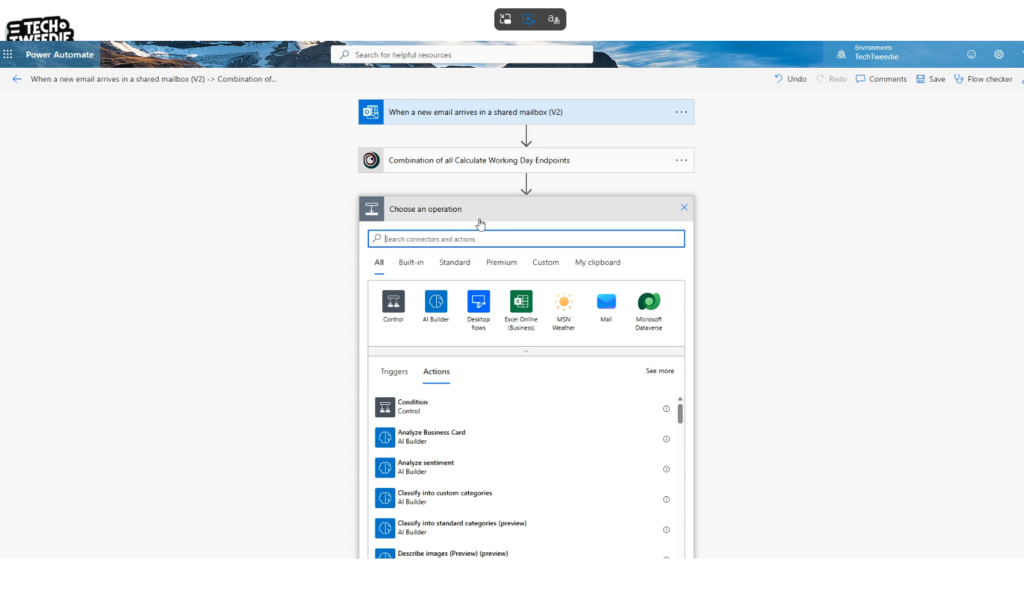Viewport: 1024px width, 598px height.
Task: Switch to the Triggers tab
Action: point(394,371)
